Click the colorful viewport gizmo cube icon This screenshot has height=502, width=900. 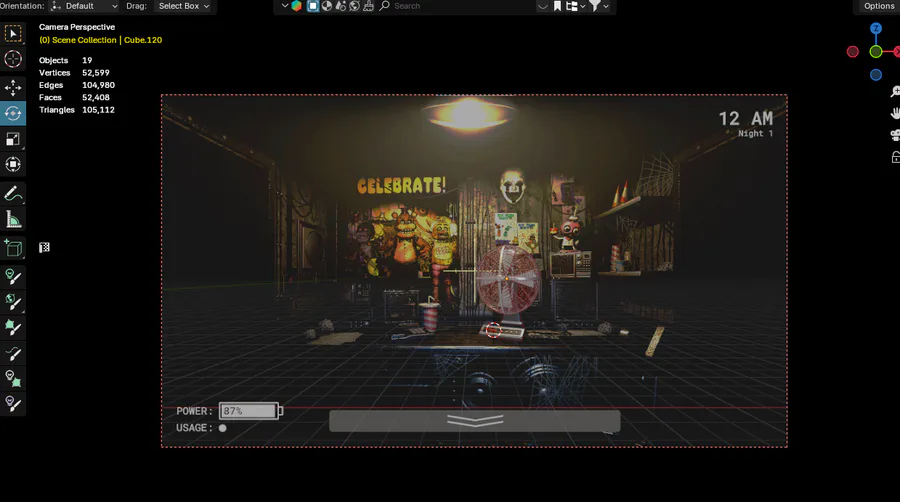pos(297,6)
